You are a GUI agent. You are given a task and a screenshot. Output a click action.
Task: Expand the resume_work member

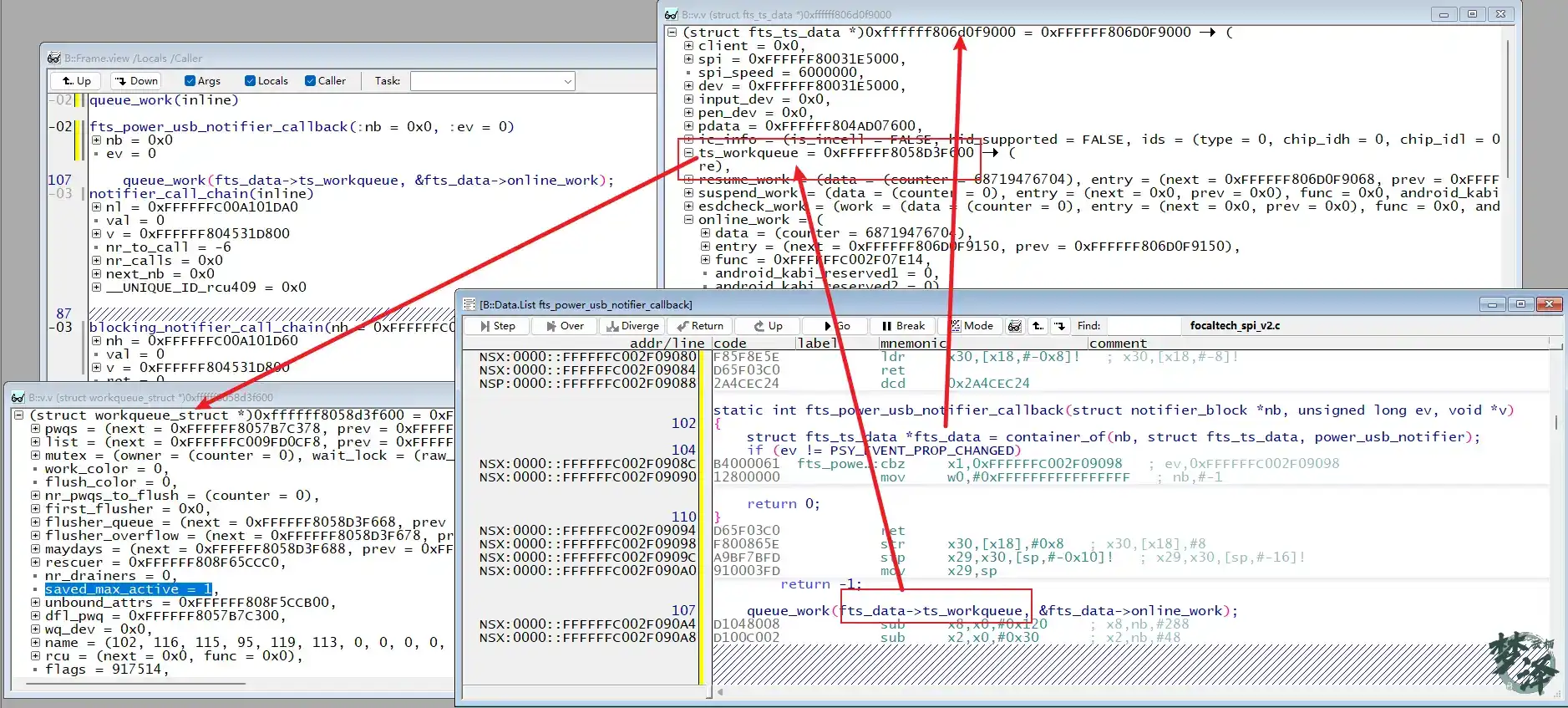(x=688, y=180)
